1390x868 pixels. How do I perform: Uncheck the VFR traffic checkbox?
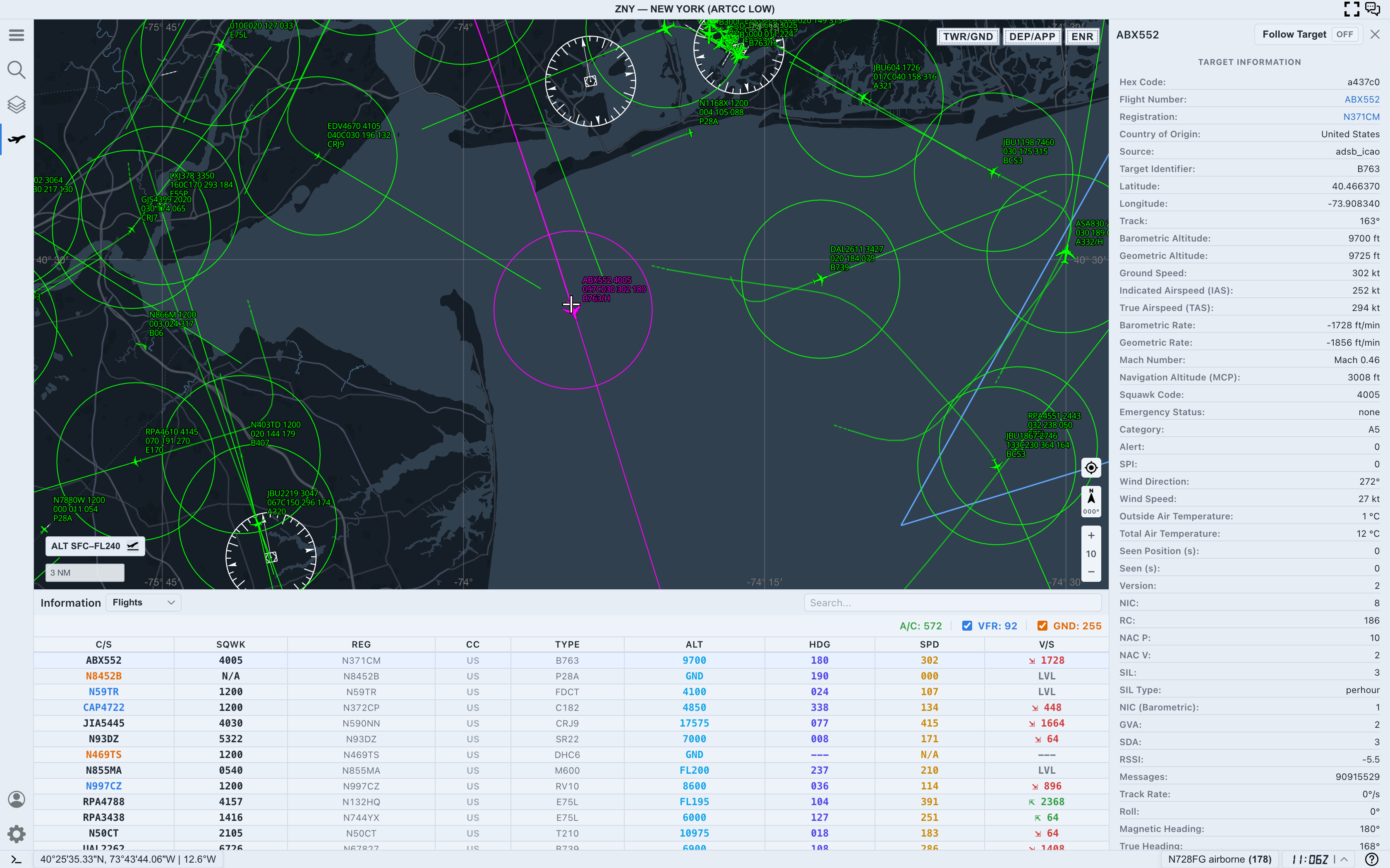click(968, 626)
